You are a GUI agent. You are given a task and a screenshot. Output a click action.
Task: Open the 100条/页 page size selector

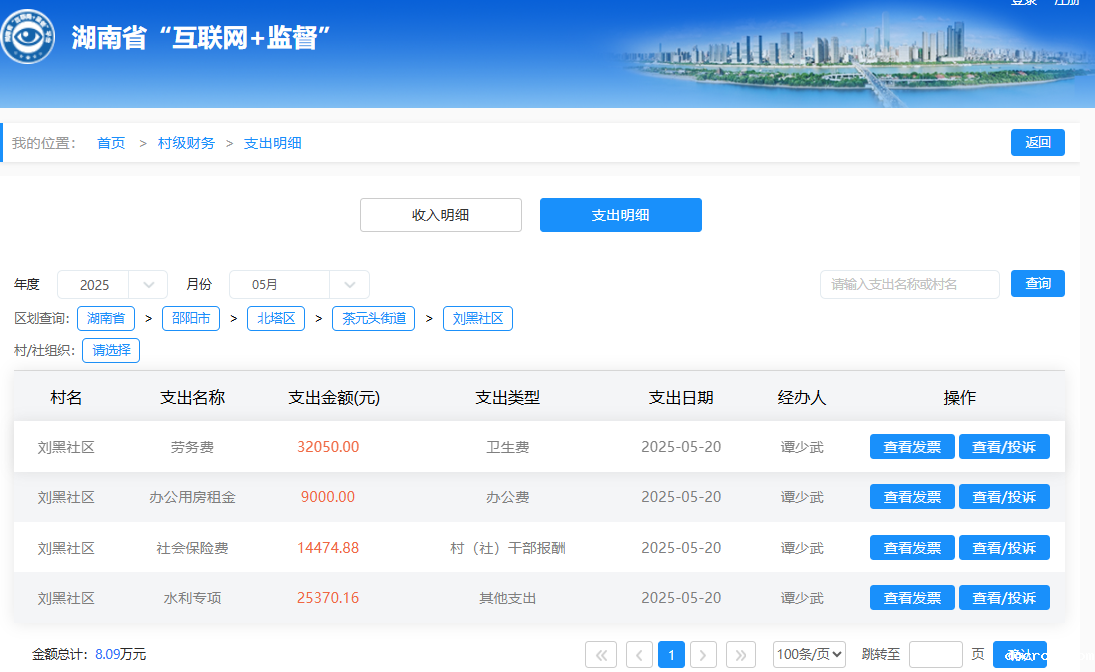pyautogui.click(x=810, y=655)
